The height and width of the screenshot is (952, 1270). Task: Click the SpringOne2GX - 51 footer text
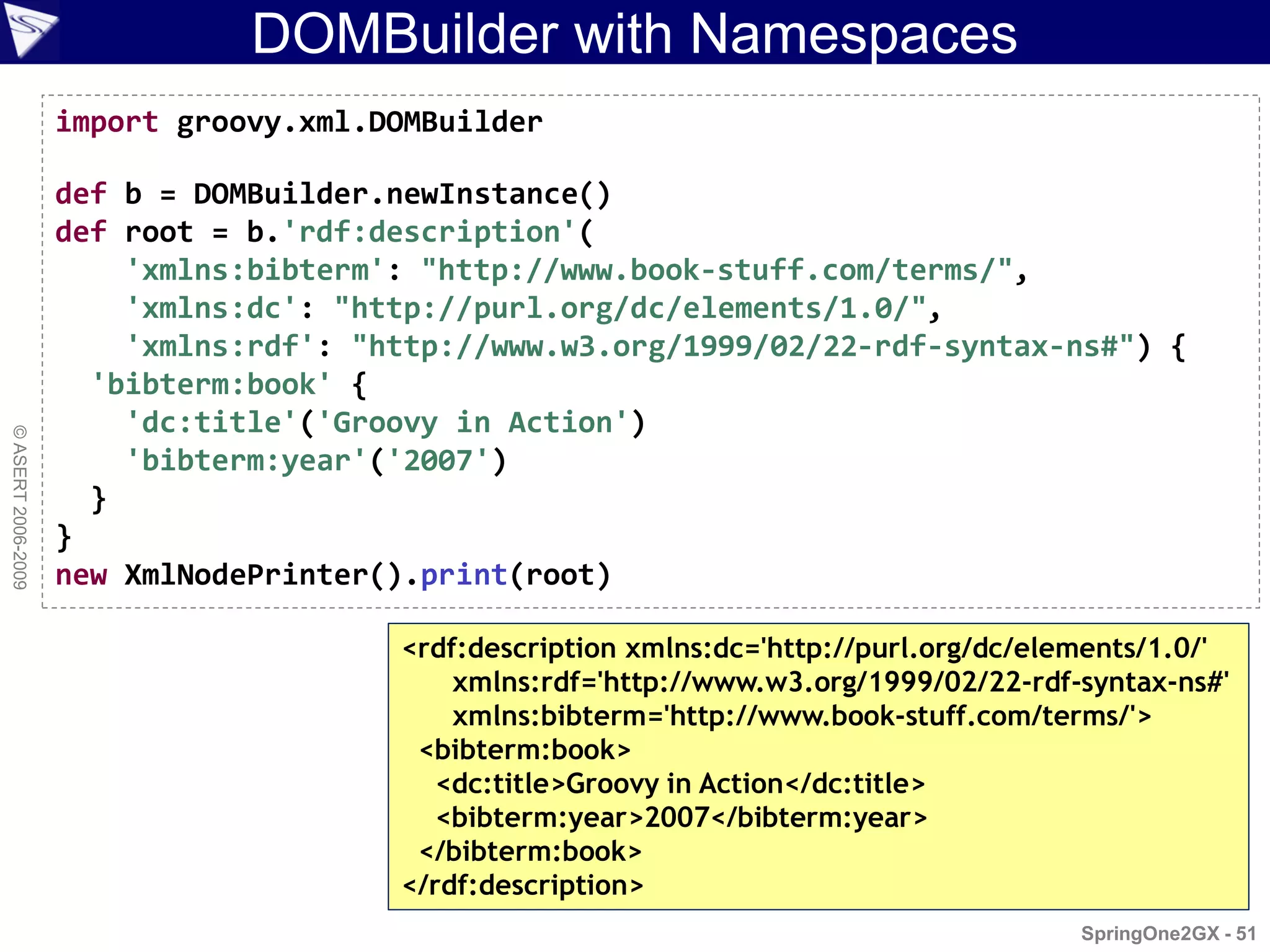1168,933
